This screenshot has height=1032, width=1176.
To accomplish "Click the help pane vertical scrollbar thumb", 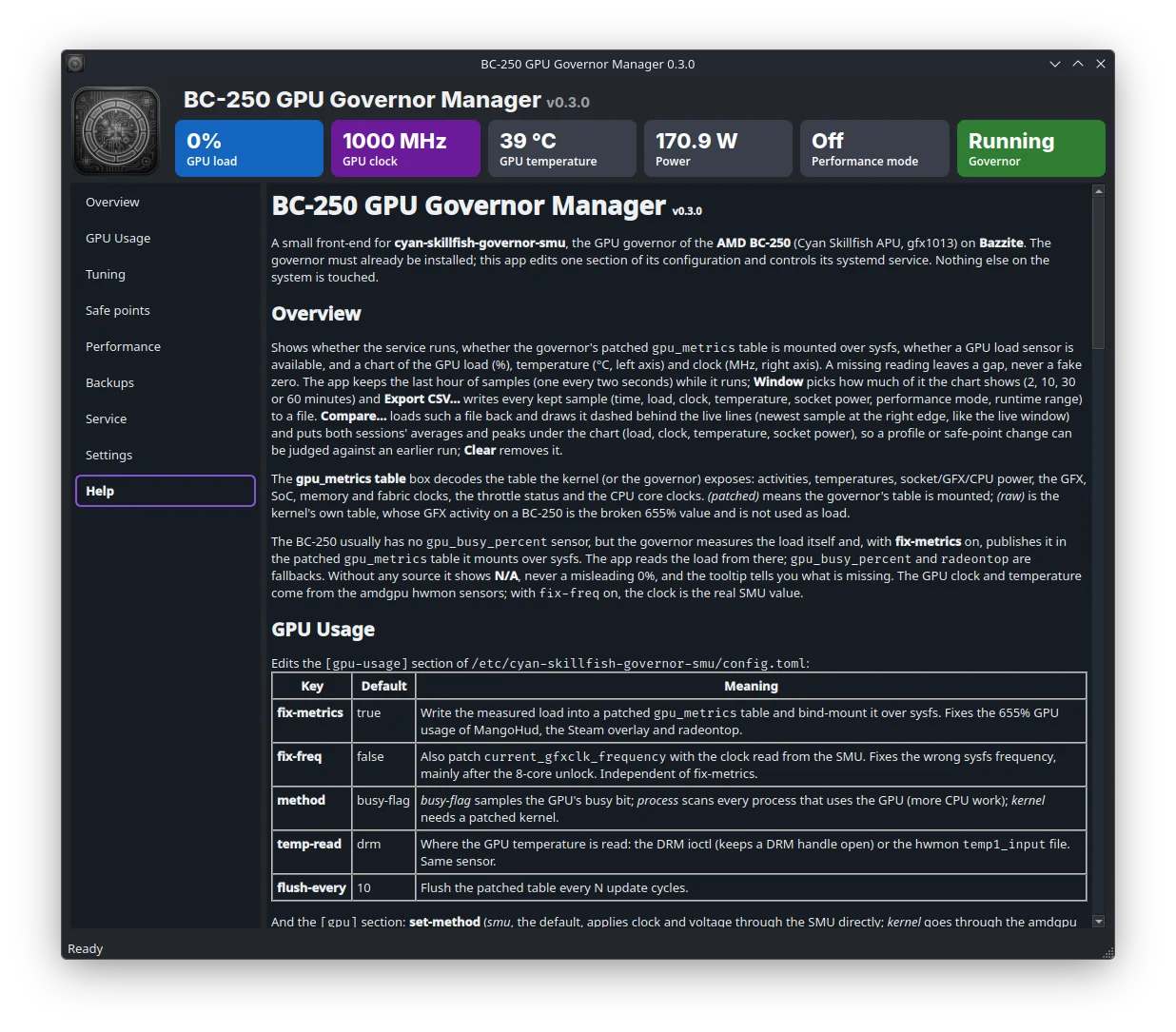I will [1099, 274].
